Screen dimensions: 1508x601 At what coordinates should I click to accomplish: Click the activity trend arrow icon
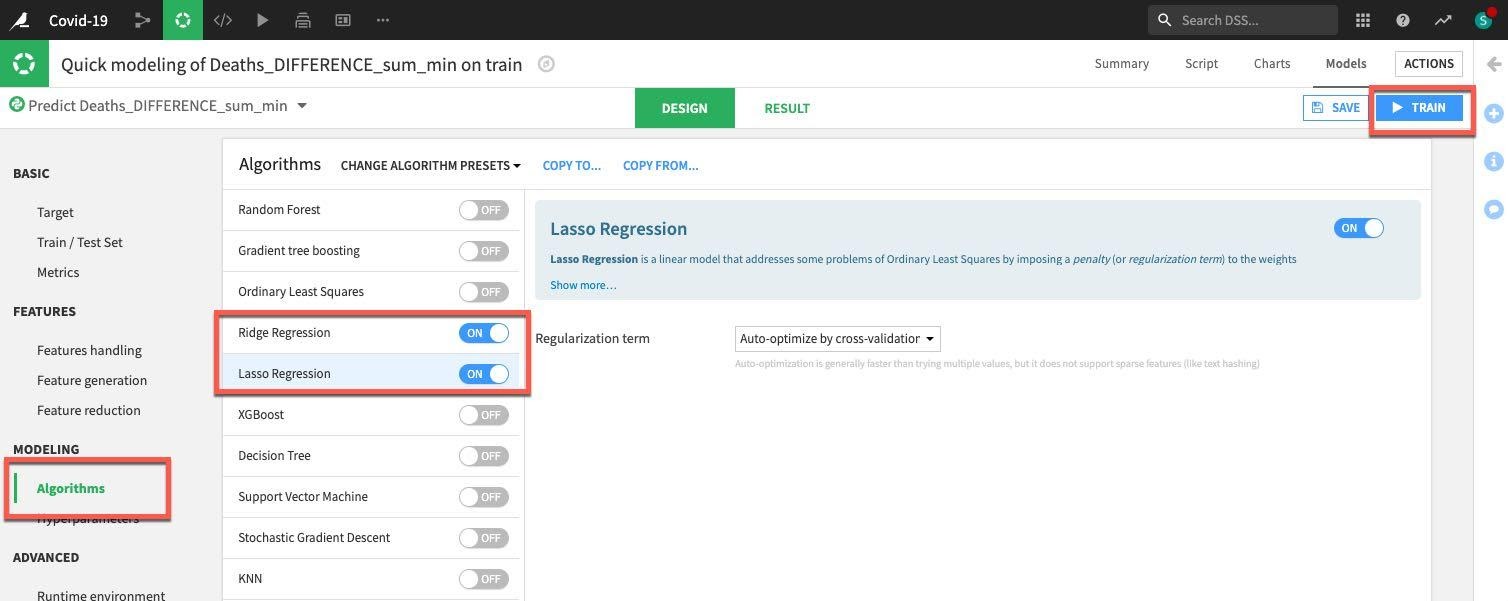point(1442,20)
